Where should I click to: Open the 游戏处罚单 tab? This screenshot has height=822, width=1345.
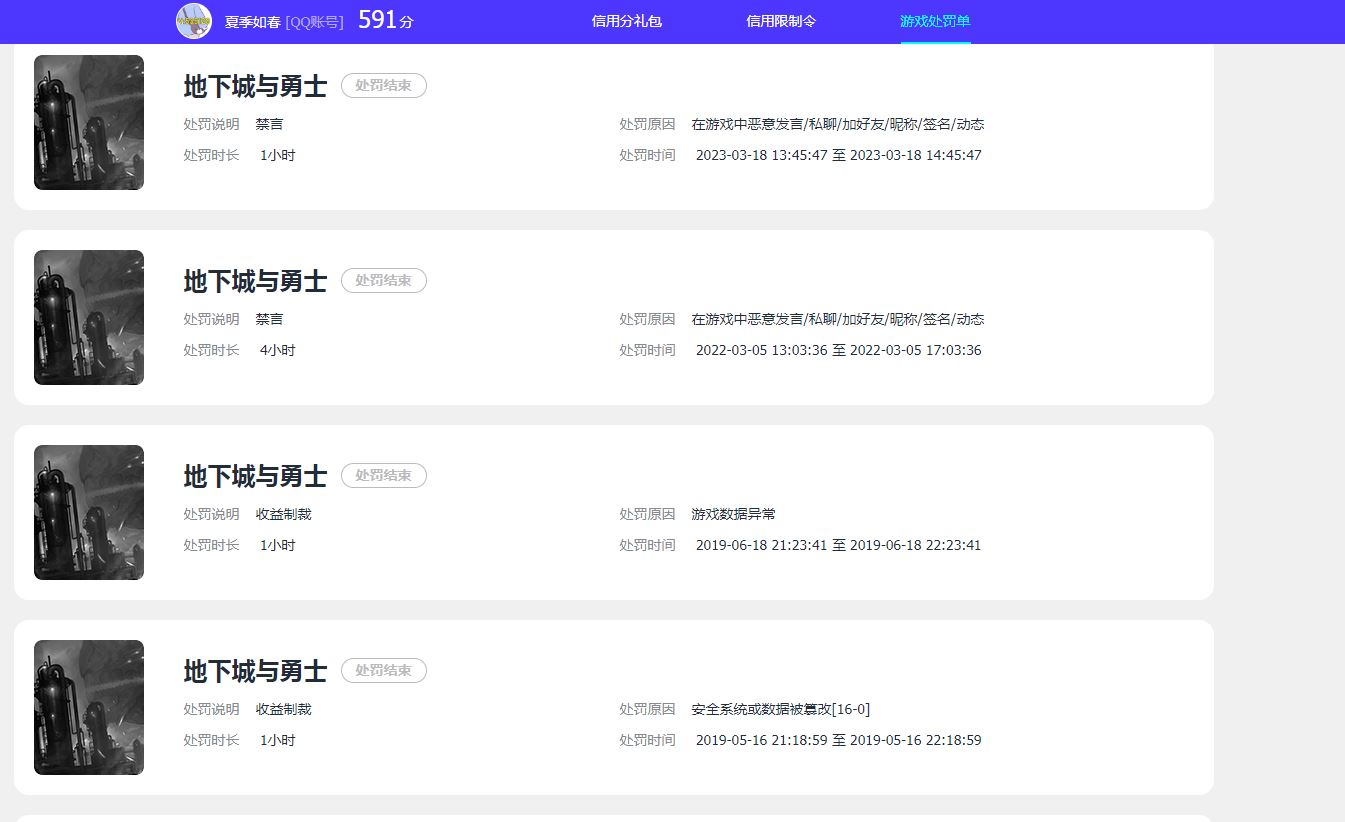click(934, 21)
